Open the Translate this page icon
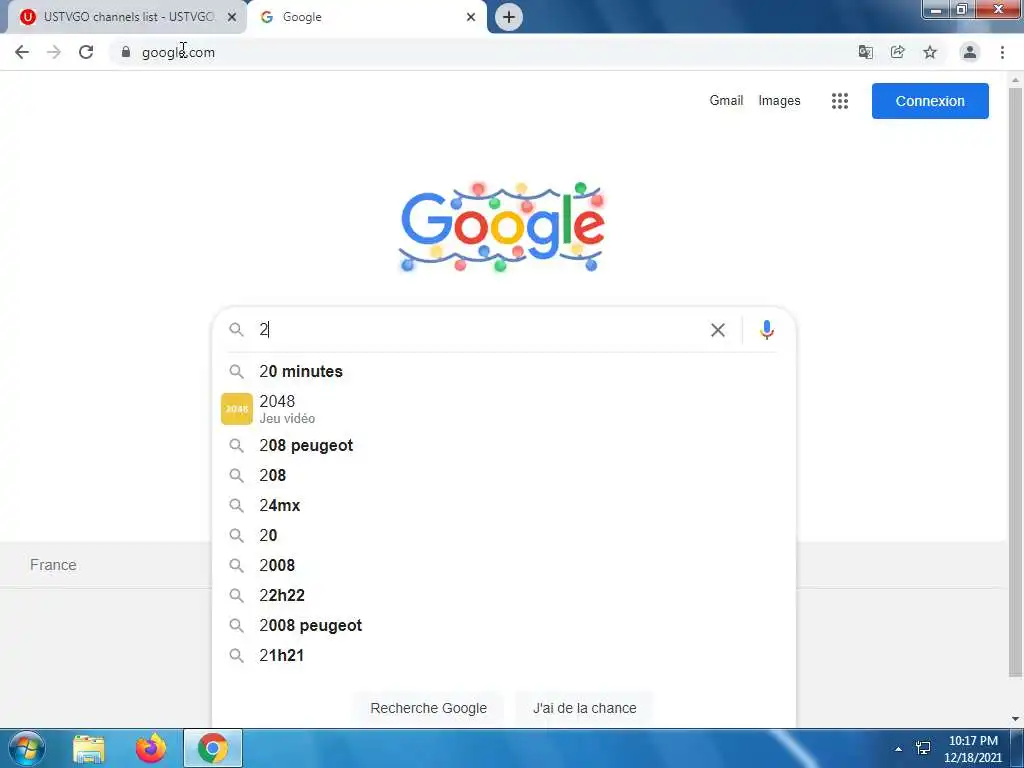 (866, 52)
